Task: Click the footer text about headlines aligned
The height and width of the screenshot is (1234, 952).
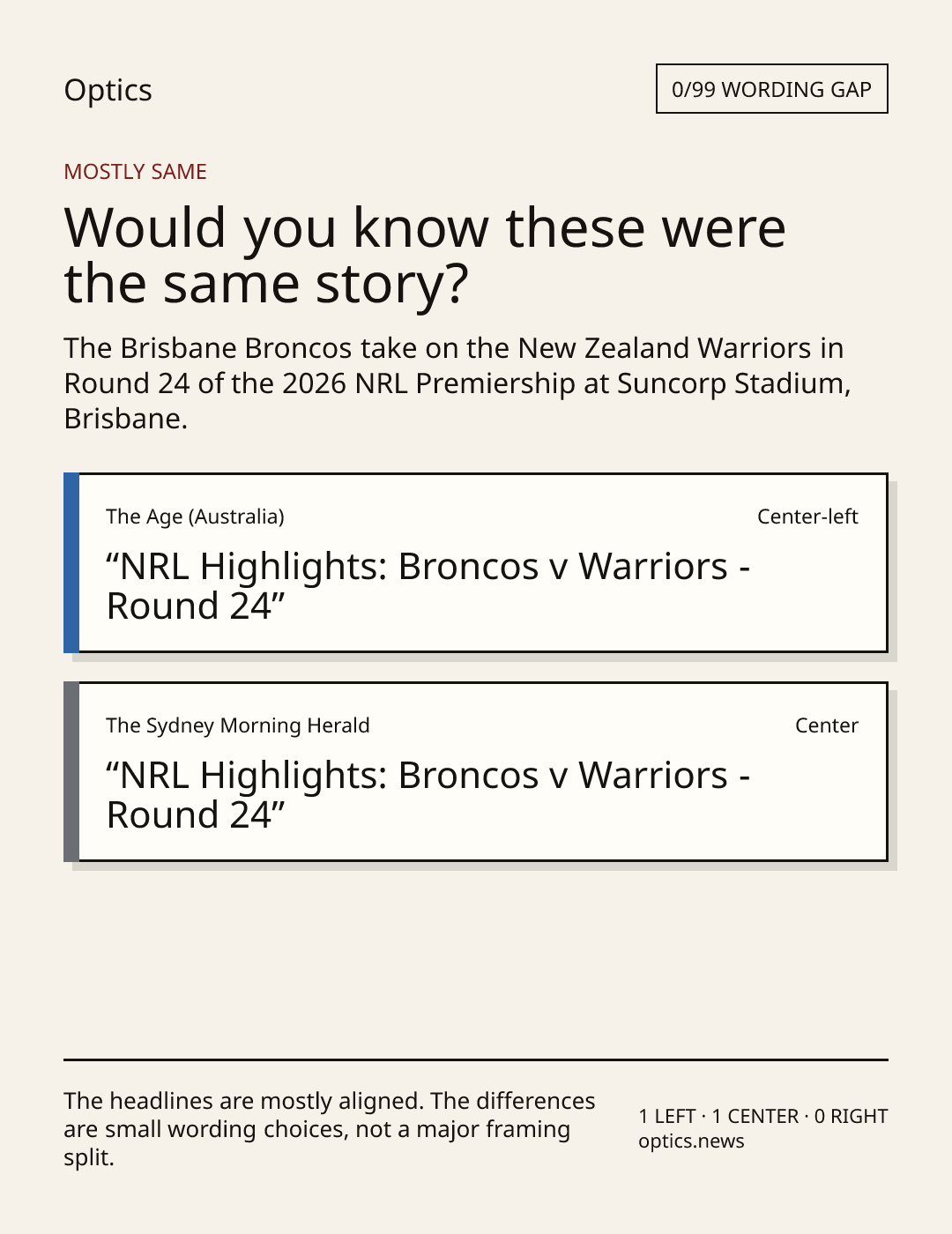Action: [330, 1129]
